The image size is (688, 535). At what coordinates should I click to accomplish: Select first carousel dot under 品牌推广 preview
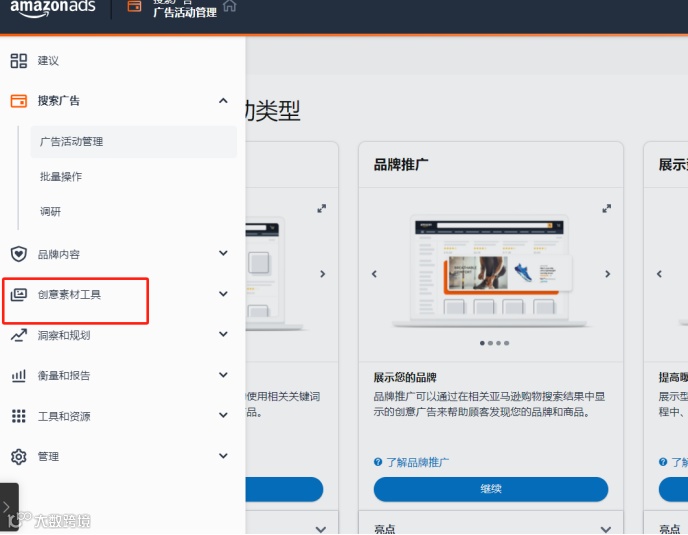point(482,343)
